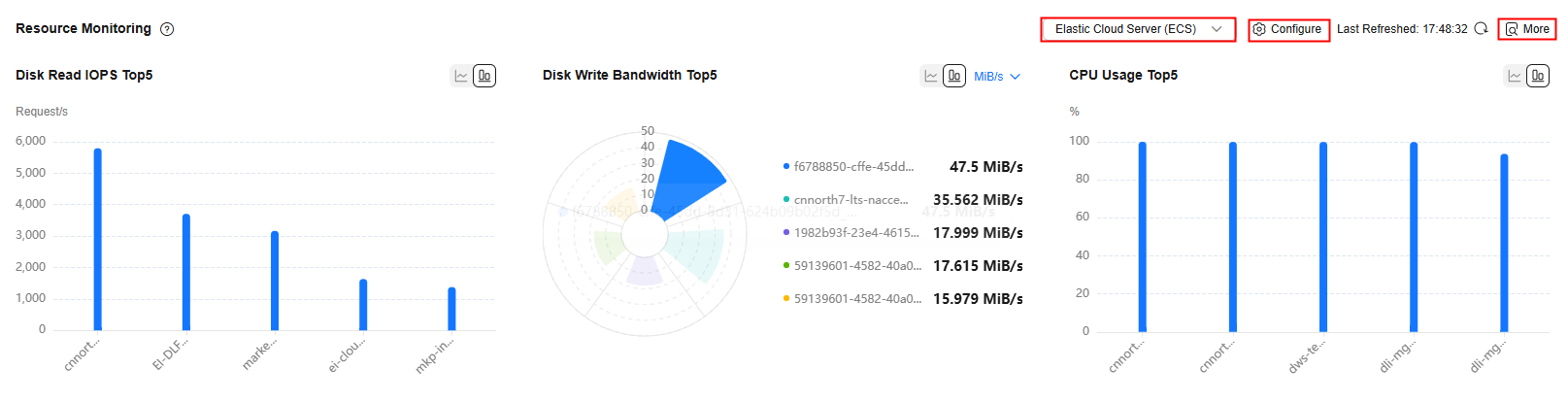The width and height of the screenshot is (1568, 403).
Task: Show Disk Write Bandwidth as bar chart
Action: (x=954, y=76)
